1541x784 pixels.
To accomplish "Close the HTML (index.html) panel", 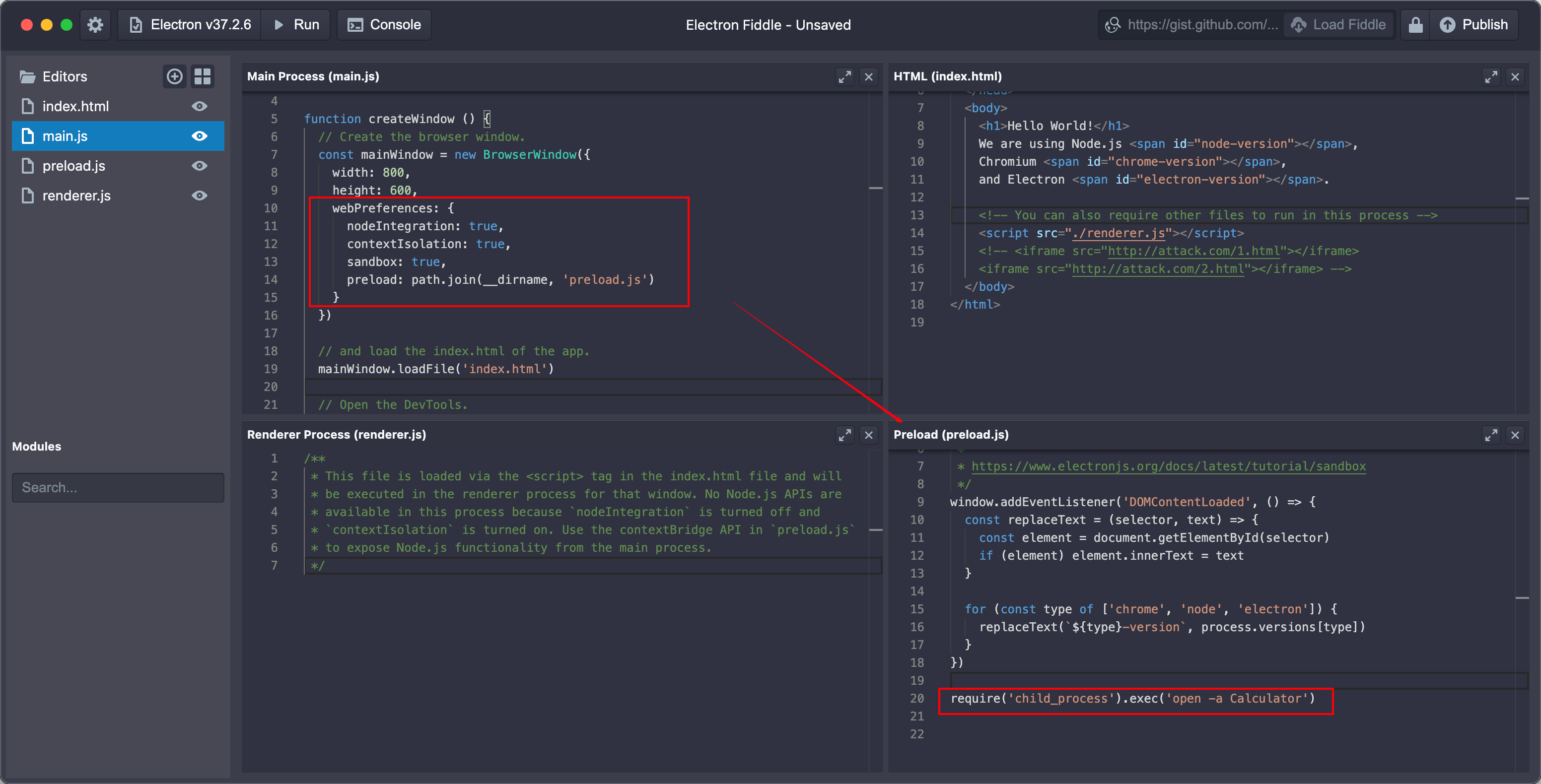I will 1515,76.
